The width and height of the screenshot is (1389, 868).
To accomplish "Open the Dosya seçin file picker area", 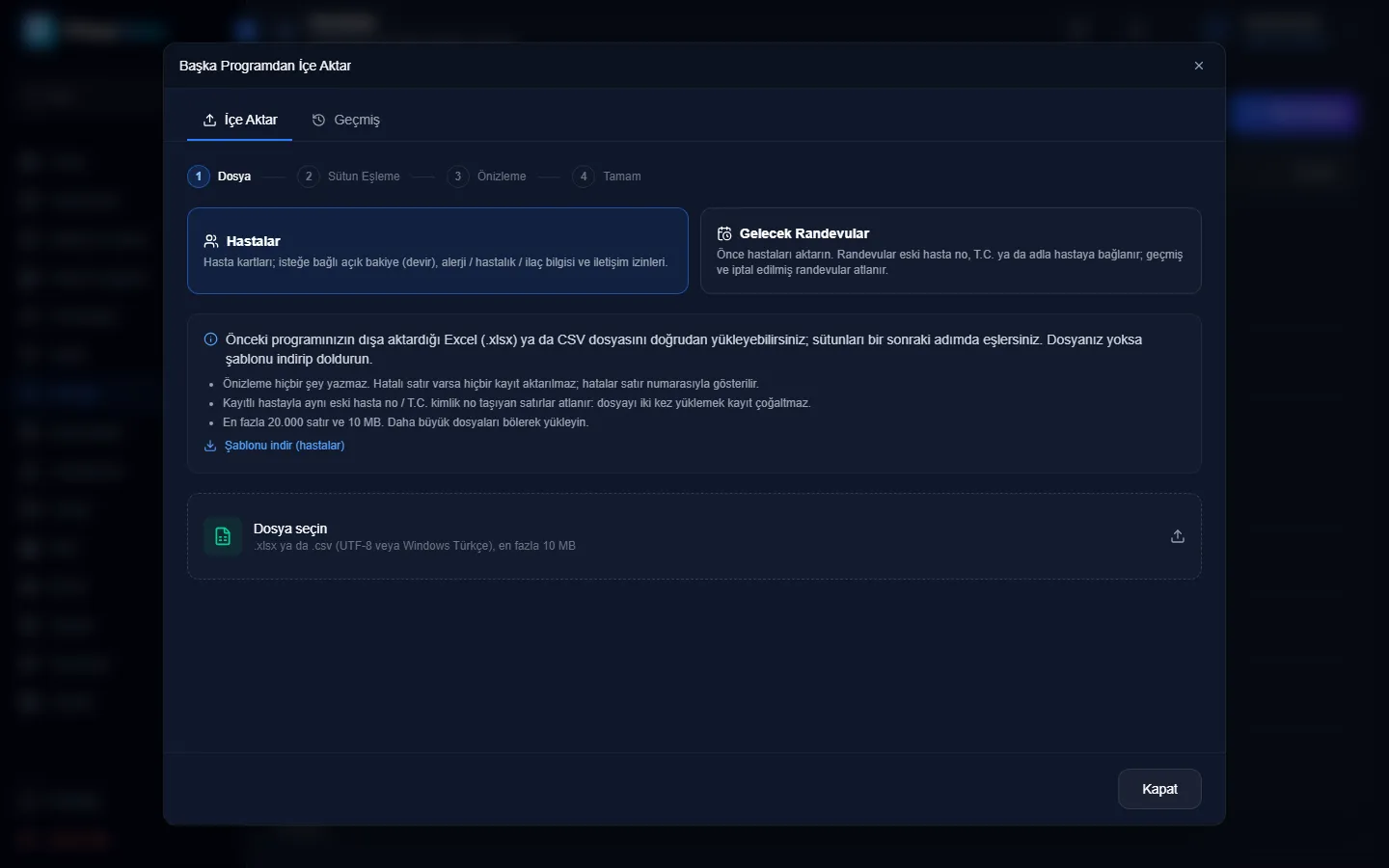I will point(694,536).
